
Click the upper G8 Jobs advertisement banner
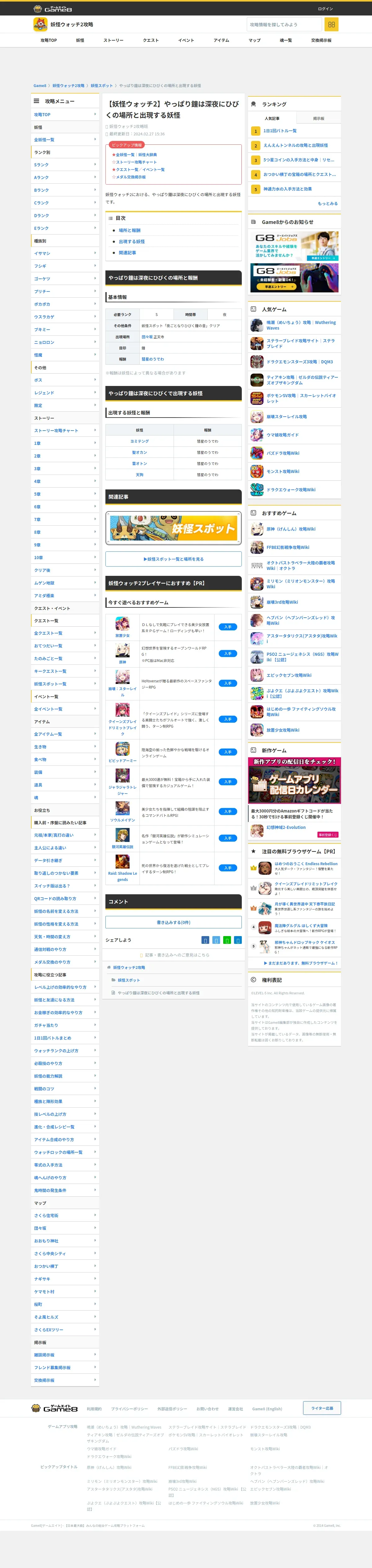point(294,246)
